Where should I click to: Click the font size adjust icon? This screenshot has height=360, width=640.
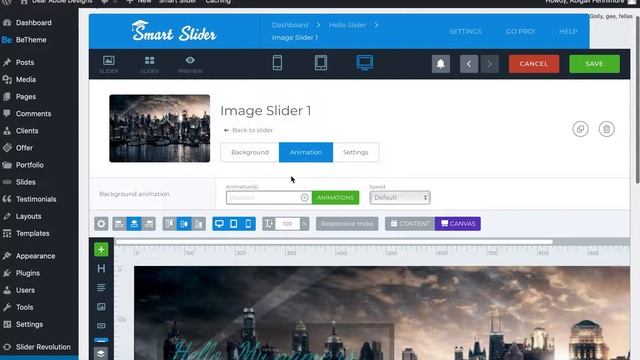(x=269, y=224)
